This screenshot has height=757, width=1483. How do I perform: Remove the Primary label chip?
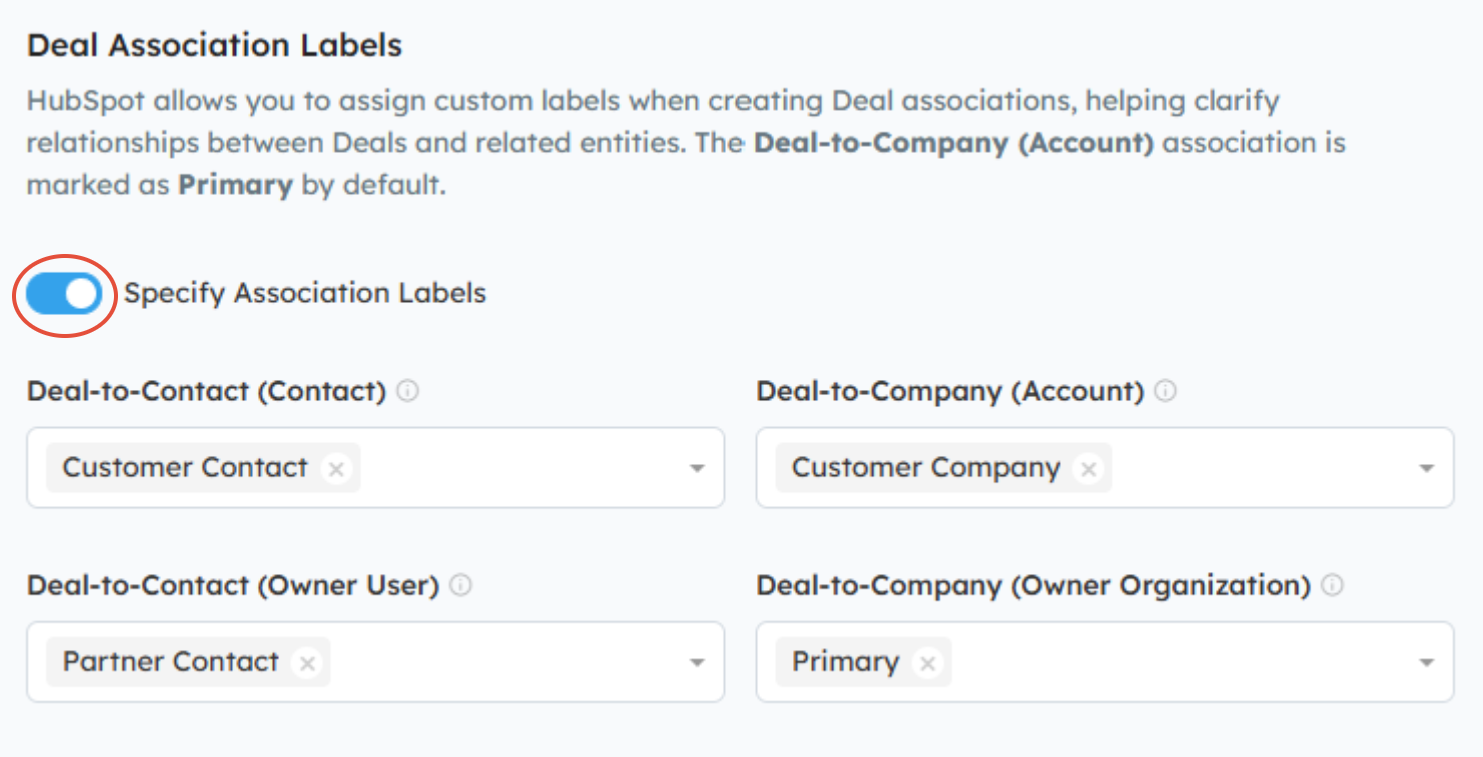pos(928,663)
